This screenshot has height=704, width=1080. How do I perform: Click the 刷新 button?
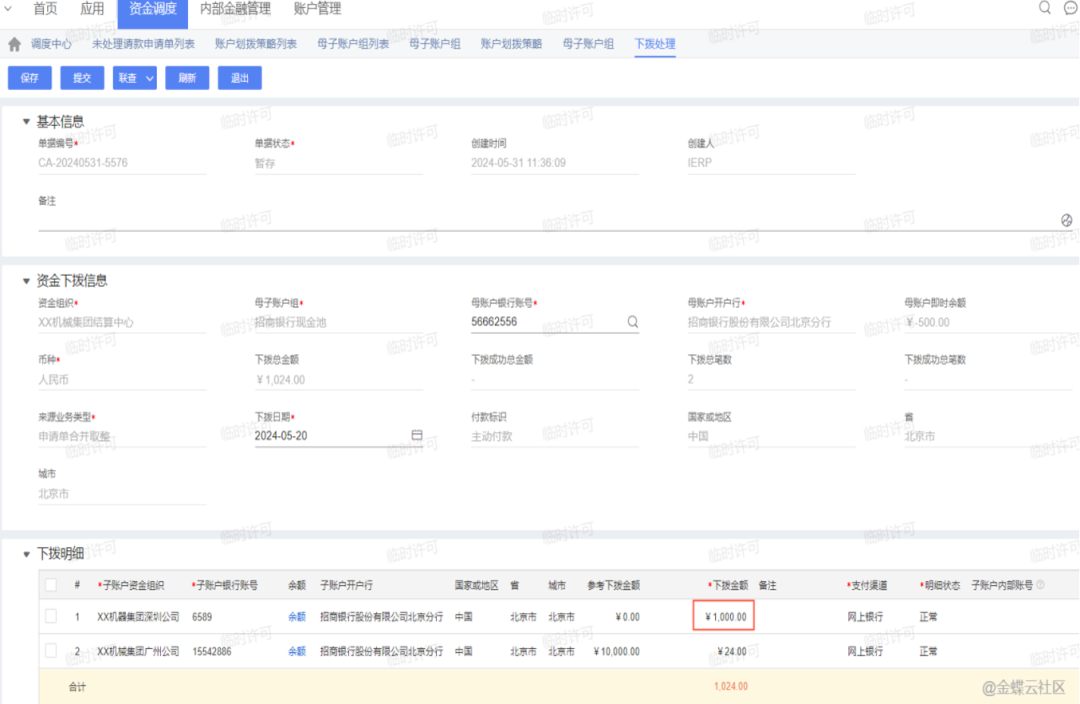coord(187,78)
